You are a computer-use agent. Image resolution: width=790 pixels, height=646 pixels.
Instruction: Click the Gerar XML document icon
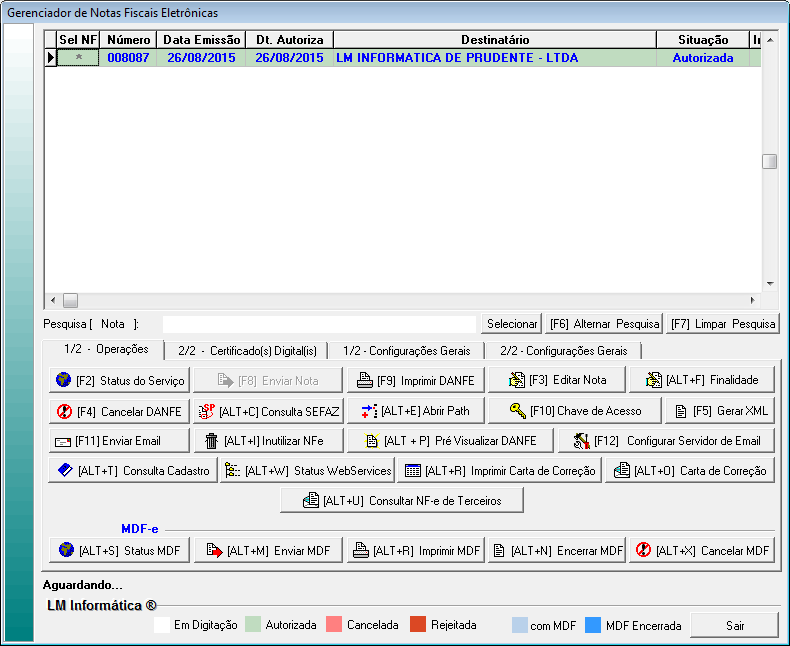click(x=681, y=411)
